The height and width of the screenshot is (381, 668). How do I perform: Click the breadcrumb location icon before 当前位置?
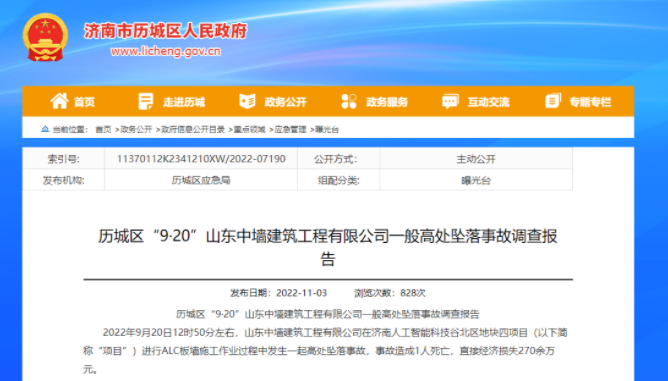click(x=45, y=129)
